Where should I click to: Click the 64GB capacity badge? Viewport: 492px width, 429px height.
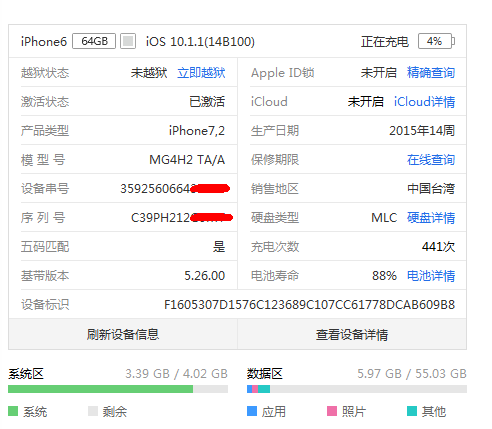click(x=94, y=41)
